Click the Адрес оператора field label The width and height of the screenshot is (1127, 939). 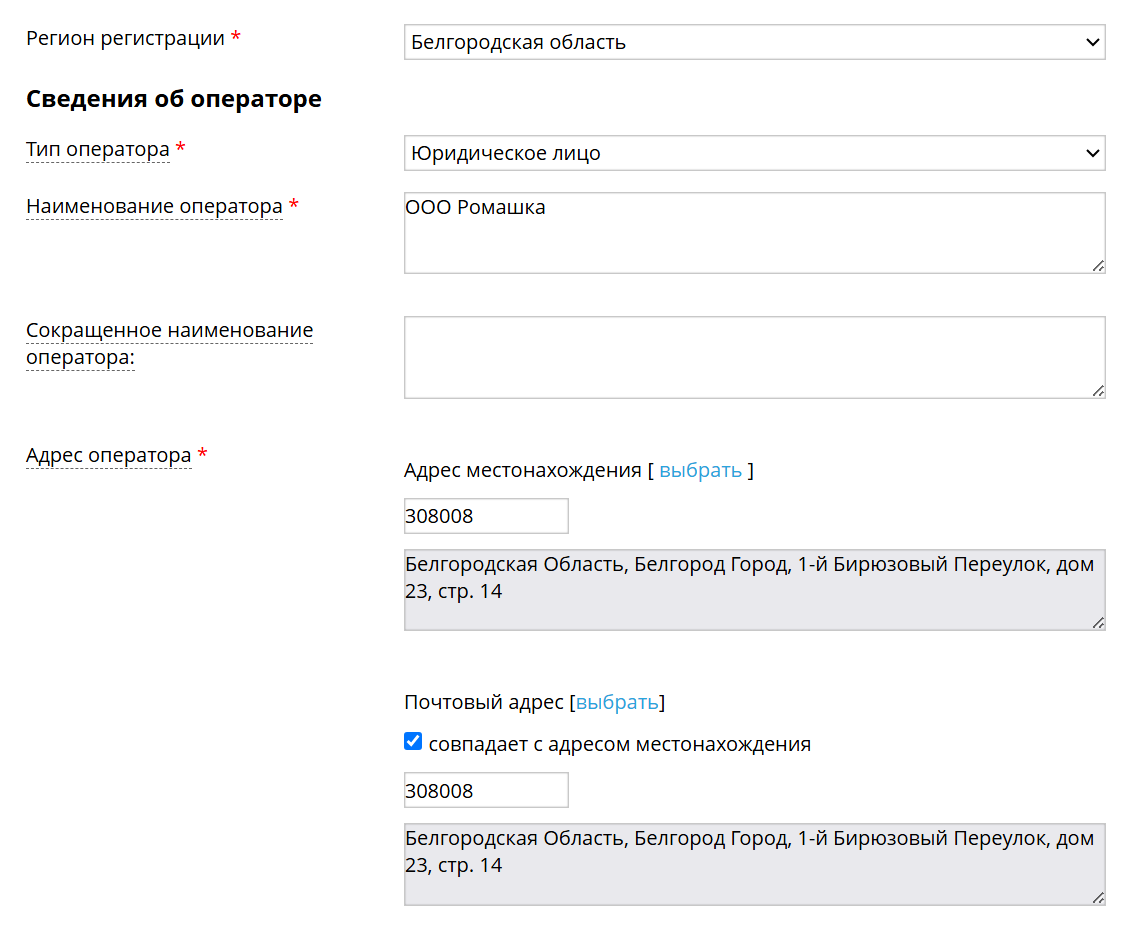(x=109, y=455)
